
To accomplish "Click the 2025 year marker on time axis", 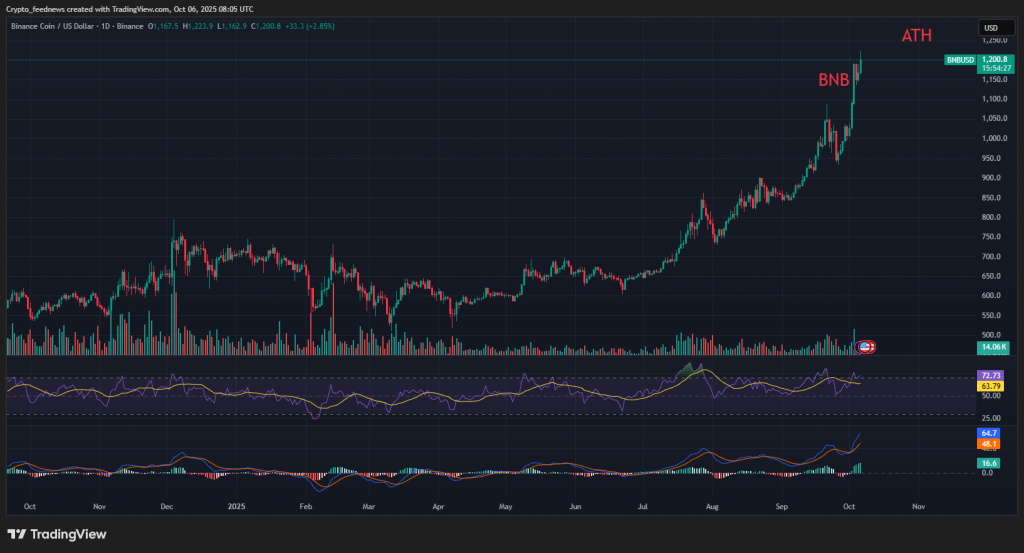I will click(x=236, y=507).
